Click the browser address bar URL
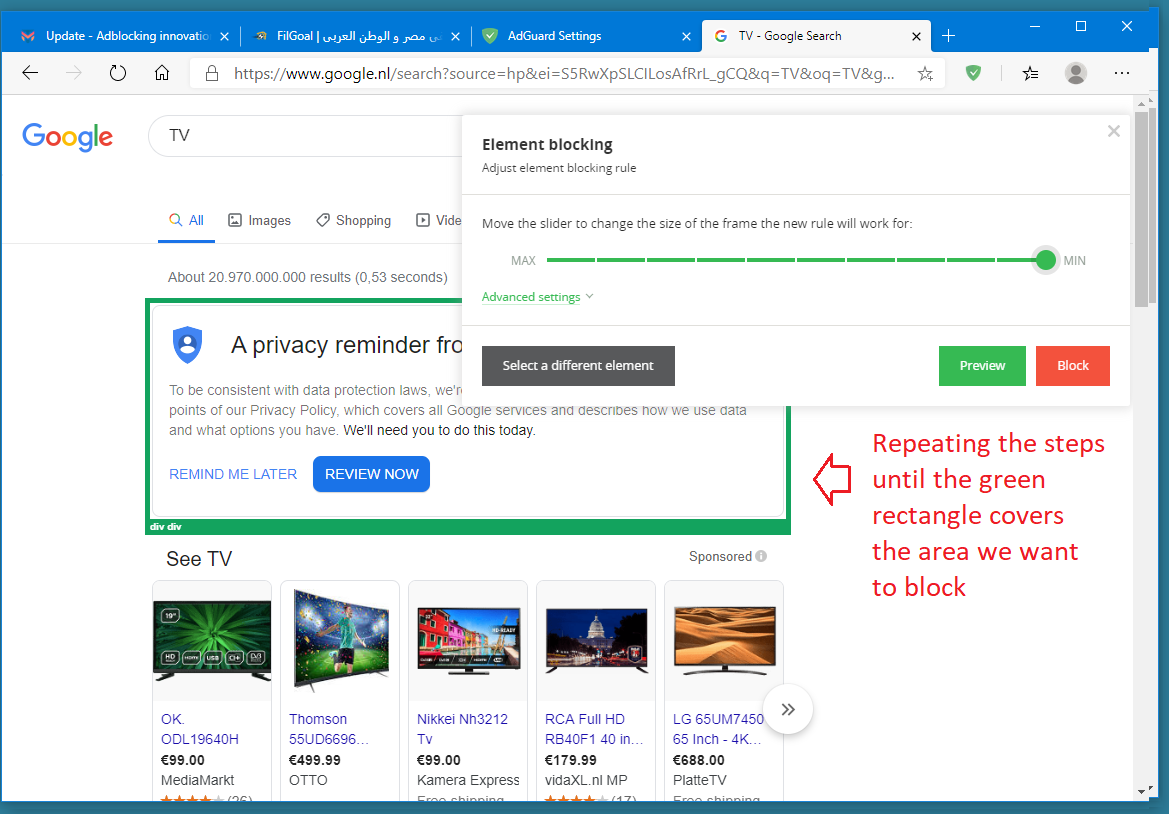The width and height of the screenshot is (1172, 814). (564, 73)
